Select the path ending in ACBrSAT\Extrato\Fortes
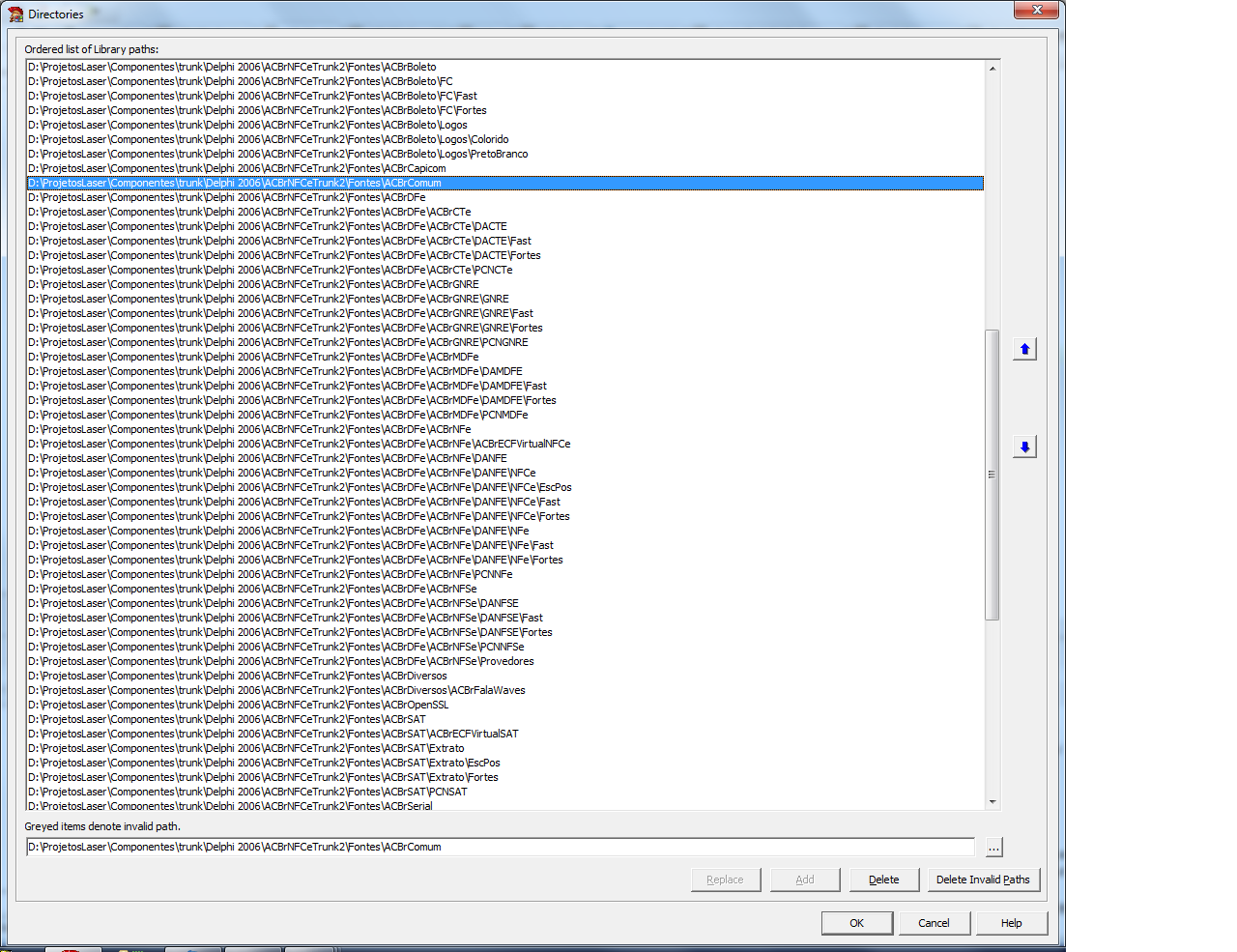 click(505, 777)
